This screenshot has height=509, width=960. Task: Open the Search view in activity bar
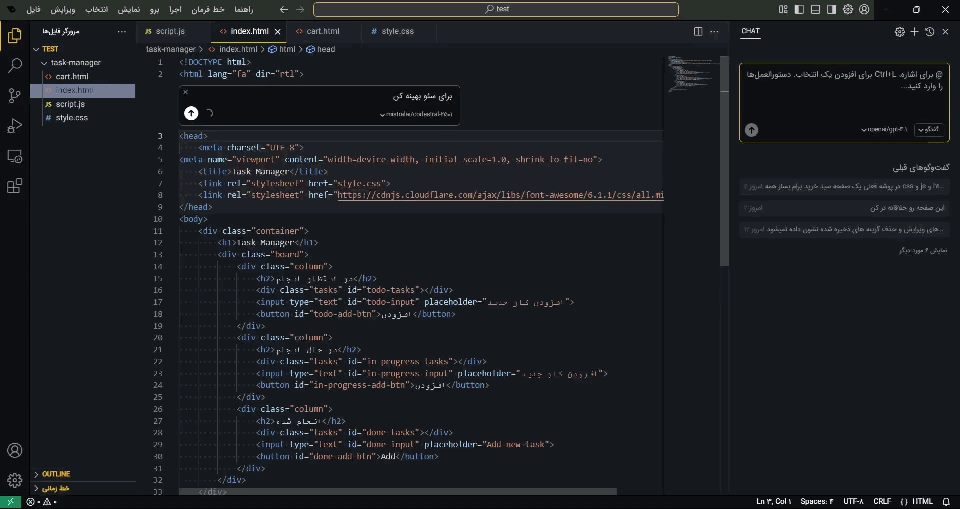pos(15,65)
